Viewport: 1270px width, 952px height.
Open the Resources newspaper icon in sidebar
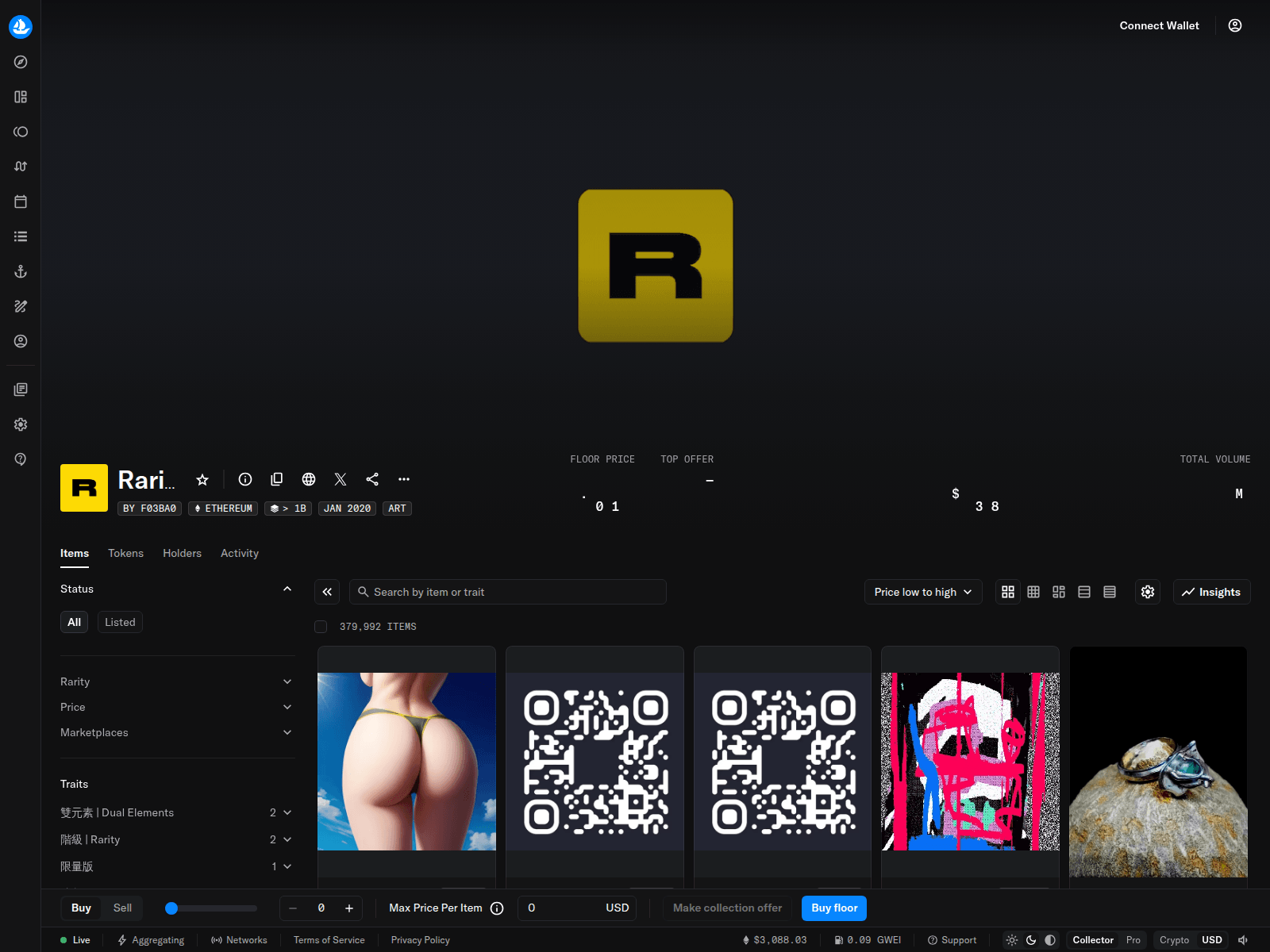pyautogui.click(x=21, y=390)
